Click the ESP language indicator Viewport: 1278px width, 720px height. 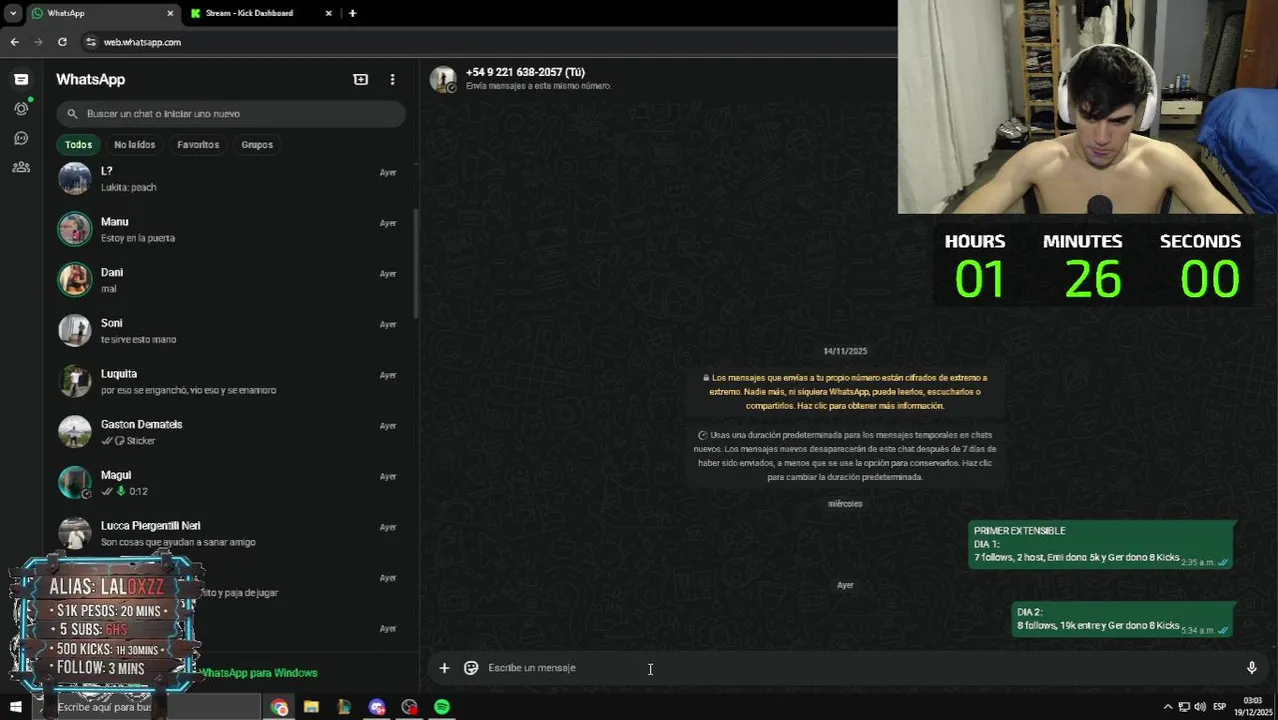coord(1220,707)
